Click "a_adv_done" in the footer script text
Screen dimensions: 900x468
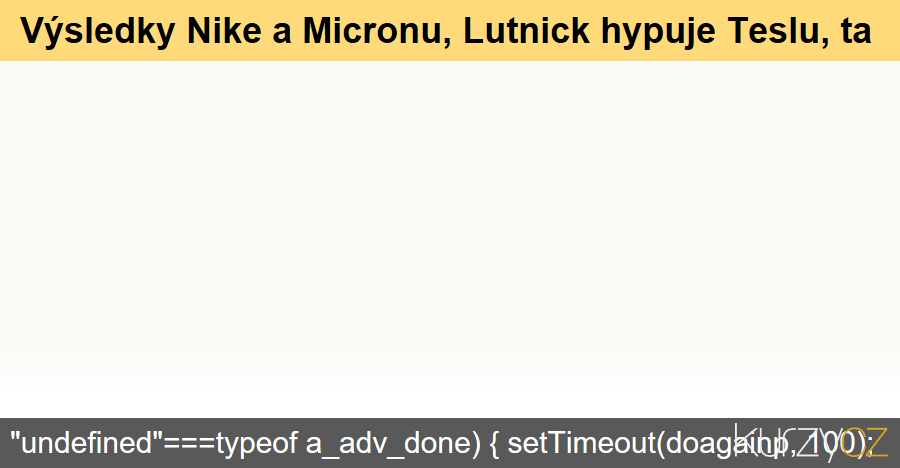pyautogui.click(x=393, y=445)
